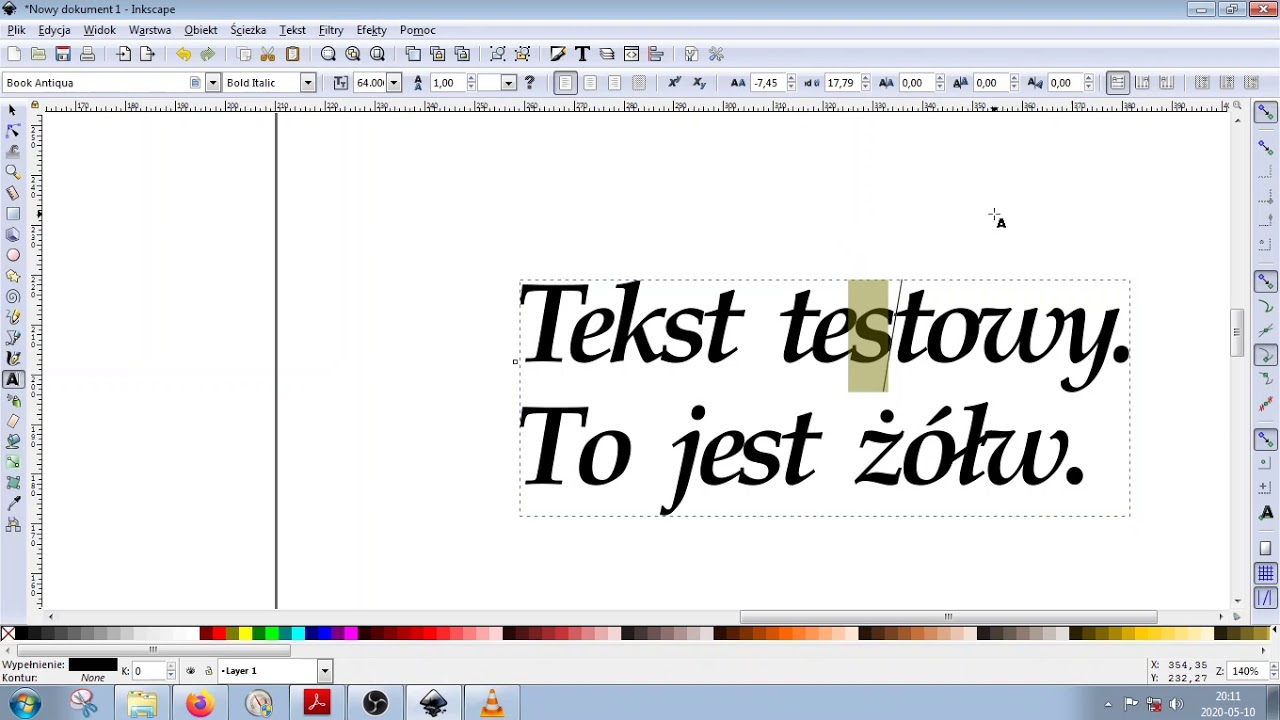Toggle align text center
The height and width of the screenshot is (720, 1280).
click(x=590, y=83)
